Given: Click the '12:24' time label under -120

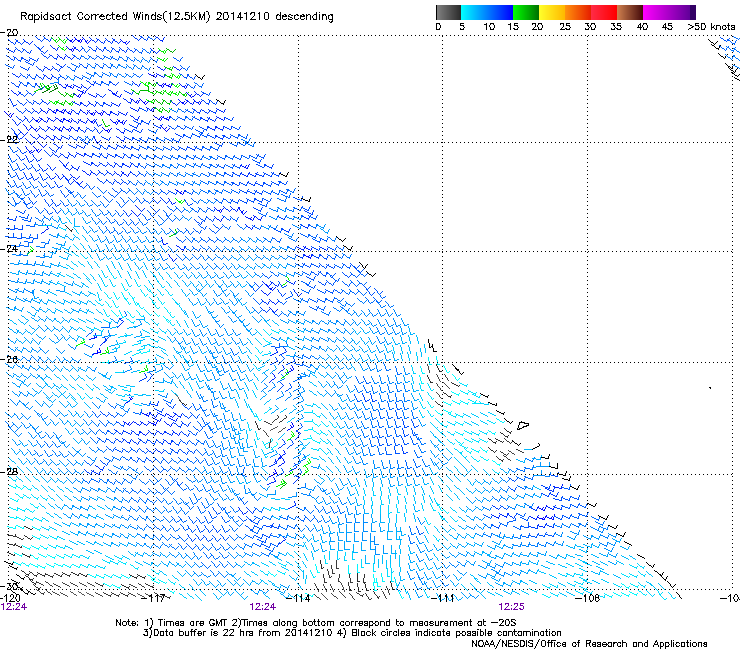Looking at the screenshot, I should pos(14,607).
